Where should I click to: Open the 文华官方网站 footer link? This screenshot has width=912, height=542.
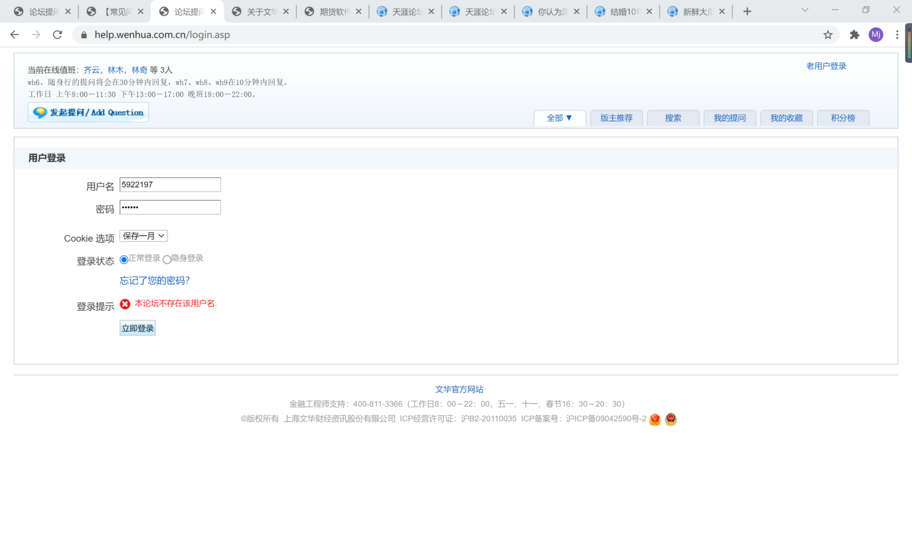(x=459, y=389)
